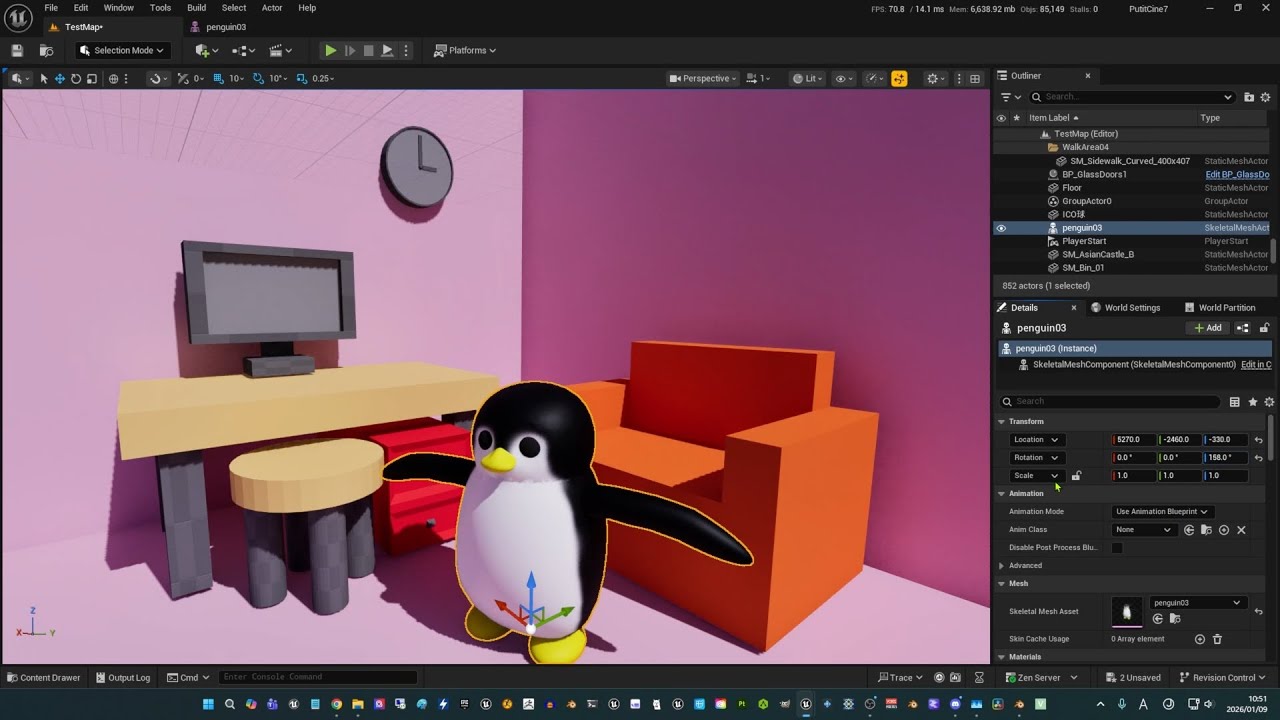1280x720 pixels.
Task: Open the Build menu
Action: click(x=196, y=8)
